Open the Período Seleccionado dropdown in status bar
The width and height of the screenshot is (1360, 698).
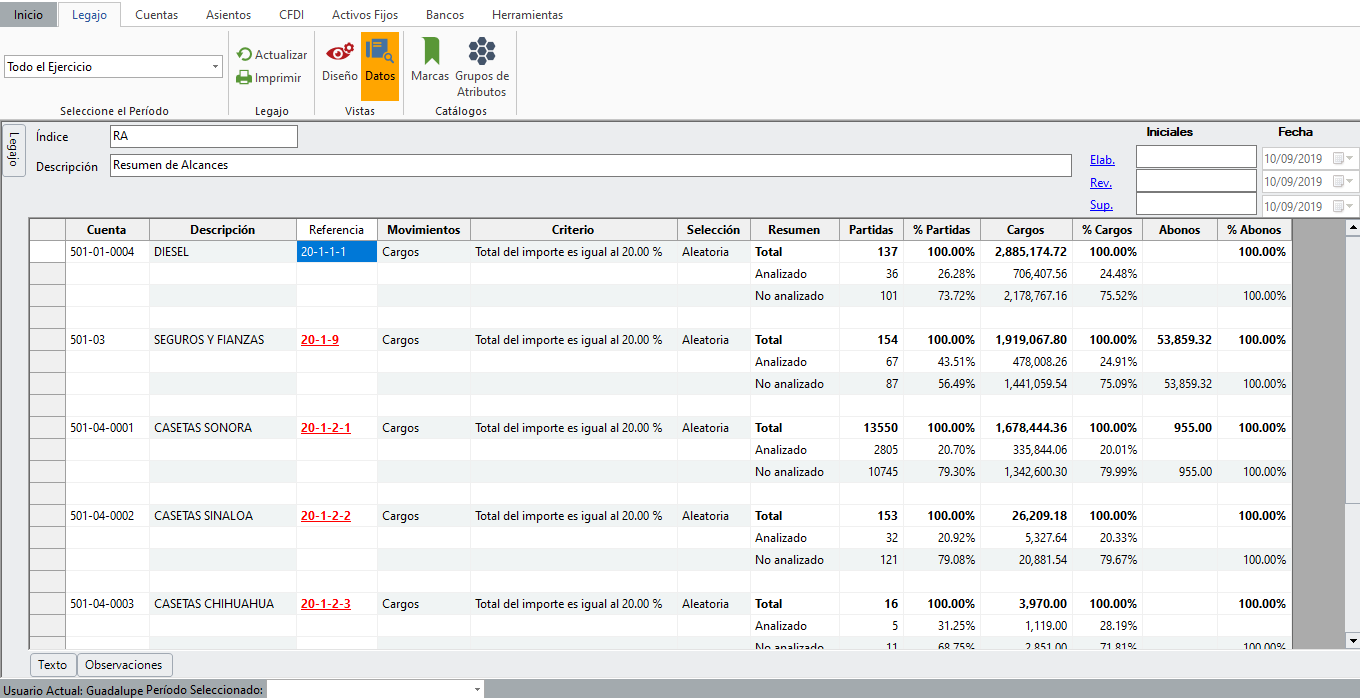click(x=477, y=689)
